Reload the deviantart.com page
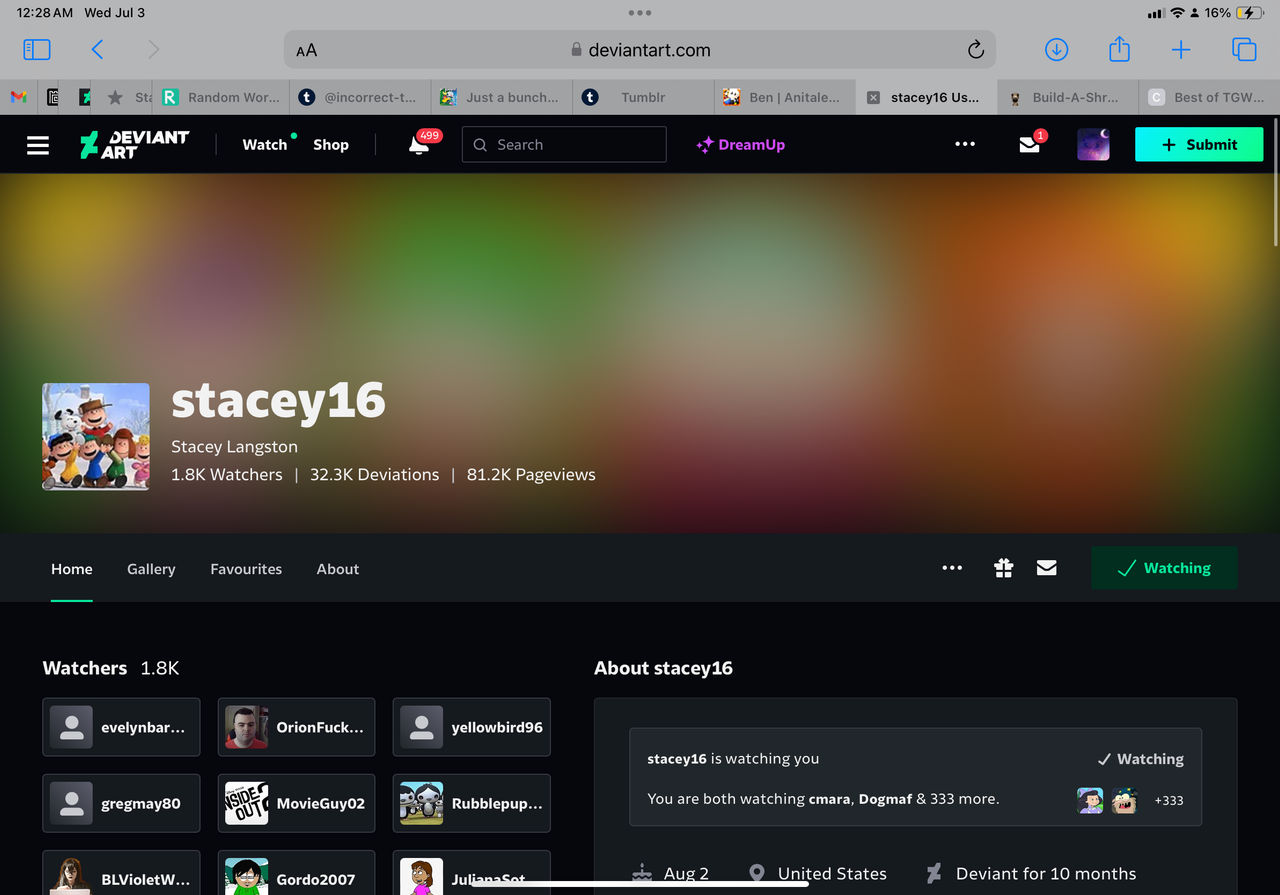The width and height of the screenshot is (1280, 895). click(976, 50)
